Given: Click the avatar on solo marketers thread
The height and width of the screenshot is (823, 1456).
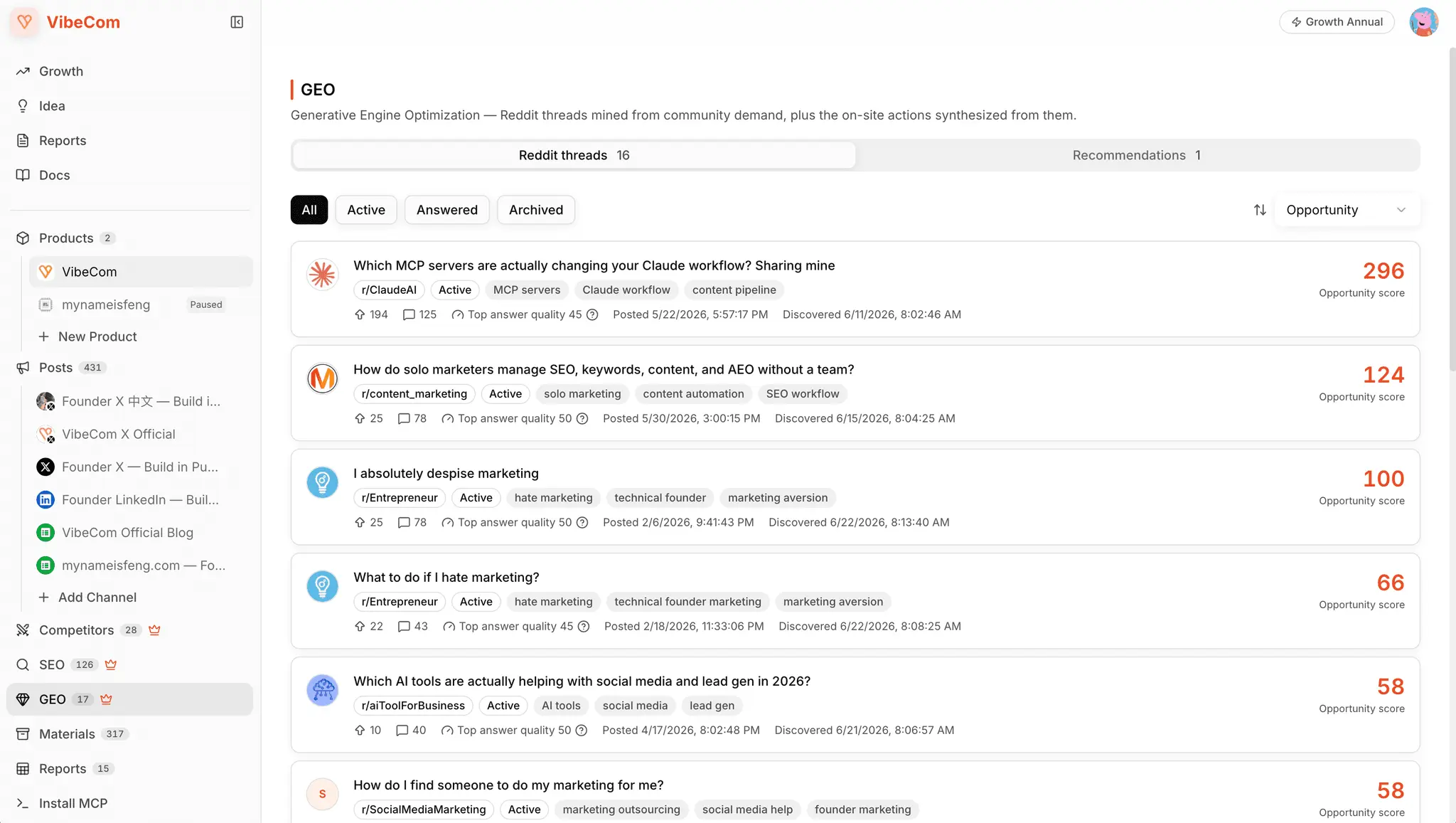Looking at the screenshot, I should pos(322,378).
